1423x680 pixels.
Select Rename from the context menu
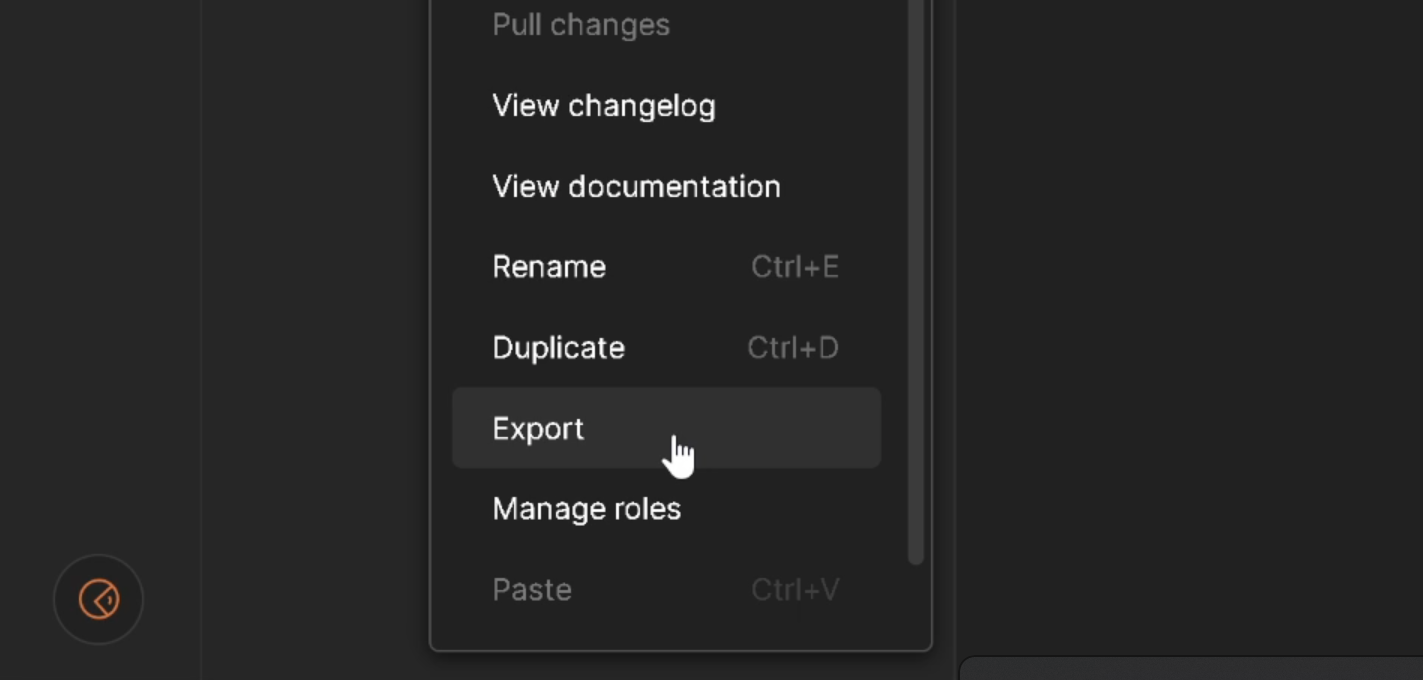point(549,266)
